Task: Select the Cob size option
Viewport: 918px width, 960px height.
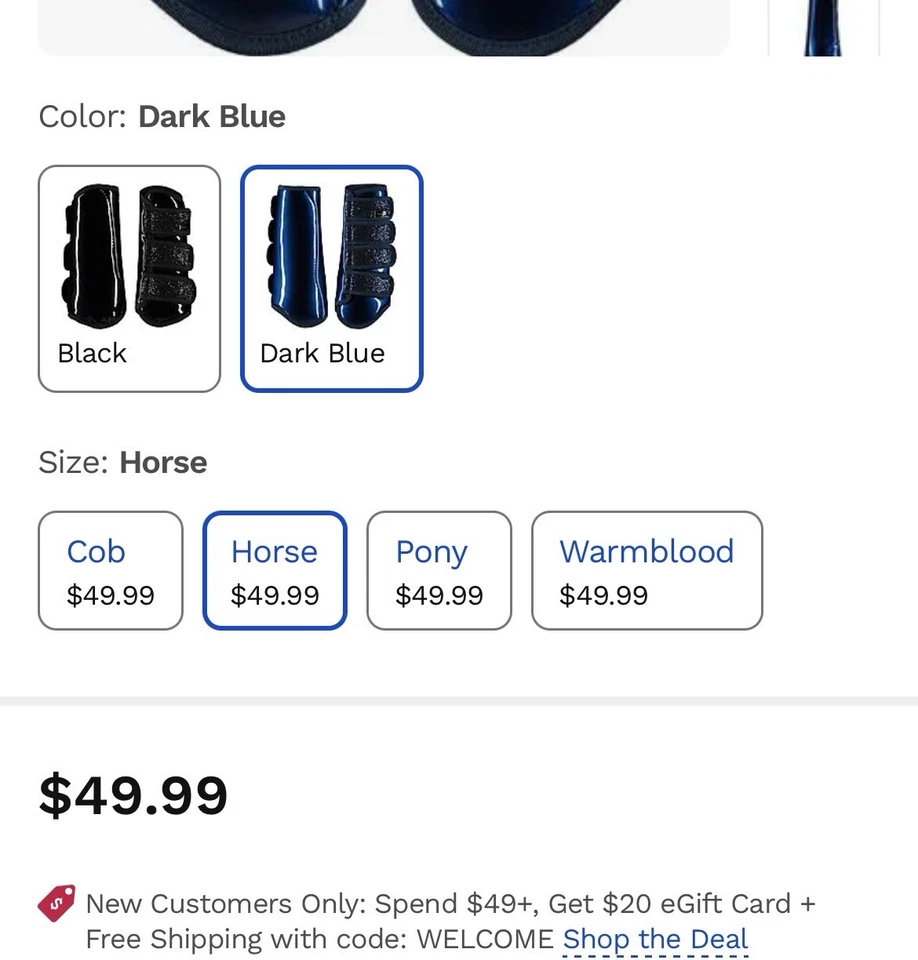Action: click(x=110, y=570)
